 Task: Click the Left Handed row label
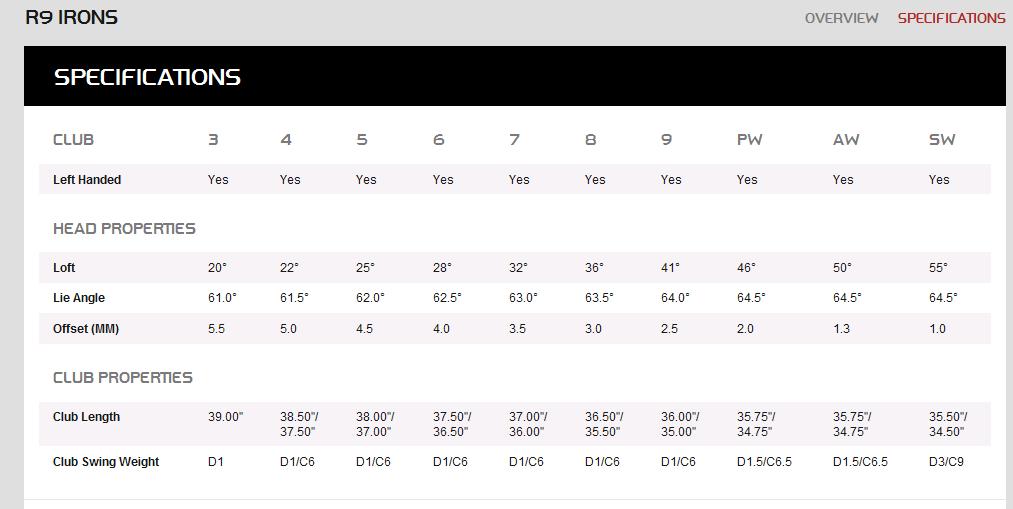click(x=87, y=180)
